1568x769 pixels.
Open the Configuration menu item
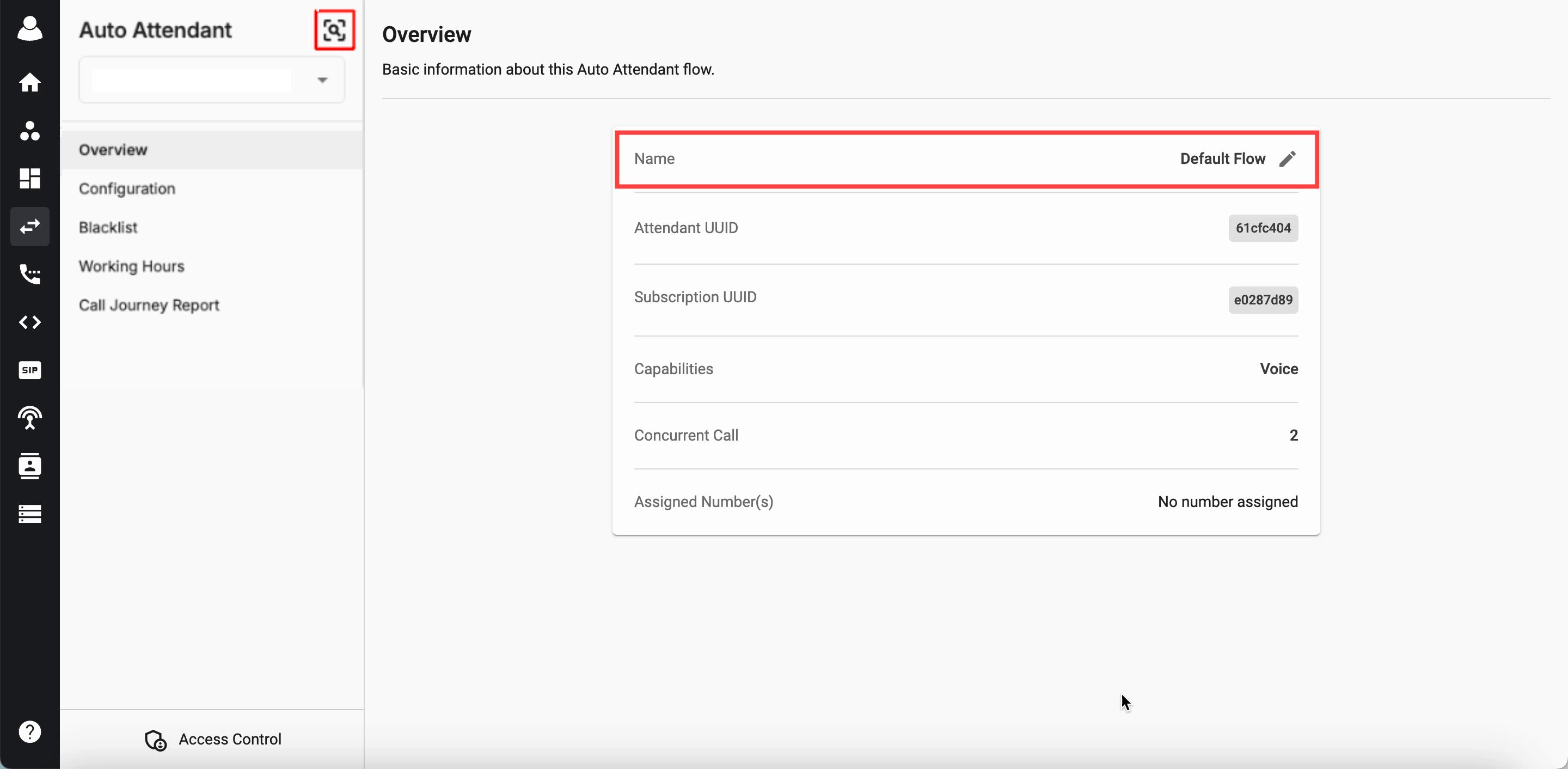point(212,188)
